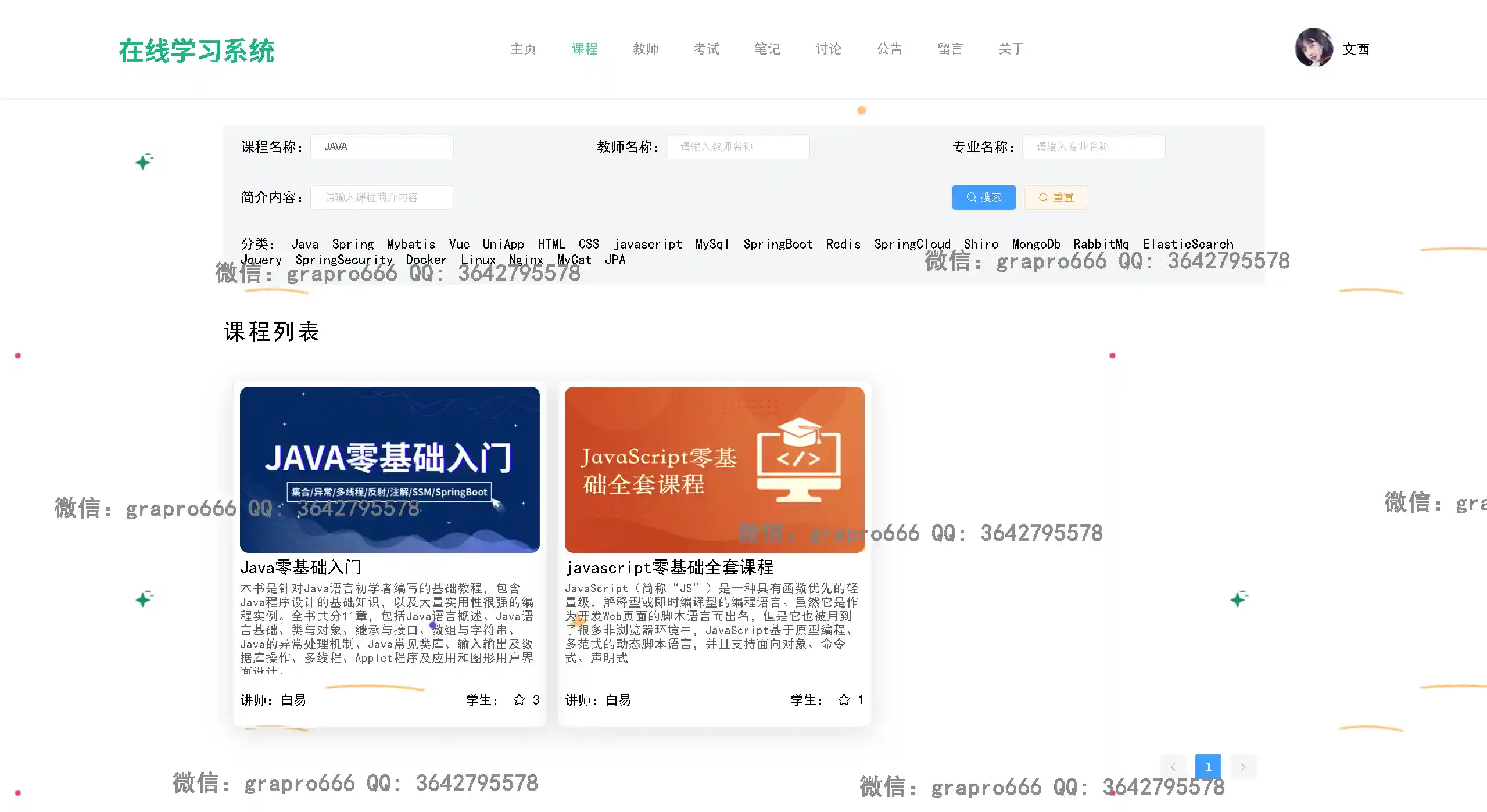Go to next page arrow
The width and height of the screenshot is (1487, 812).
point(1243,767)
